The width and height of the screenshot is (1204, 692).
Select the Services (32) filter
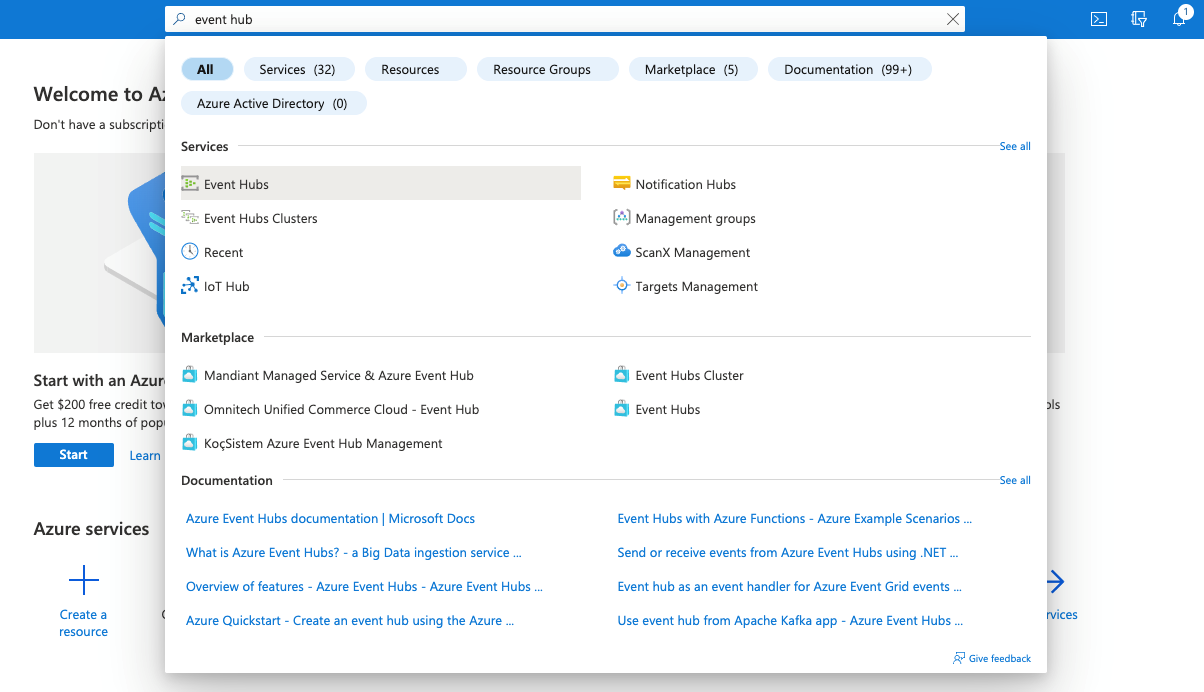tap(297, 69)
